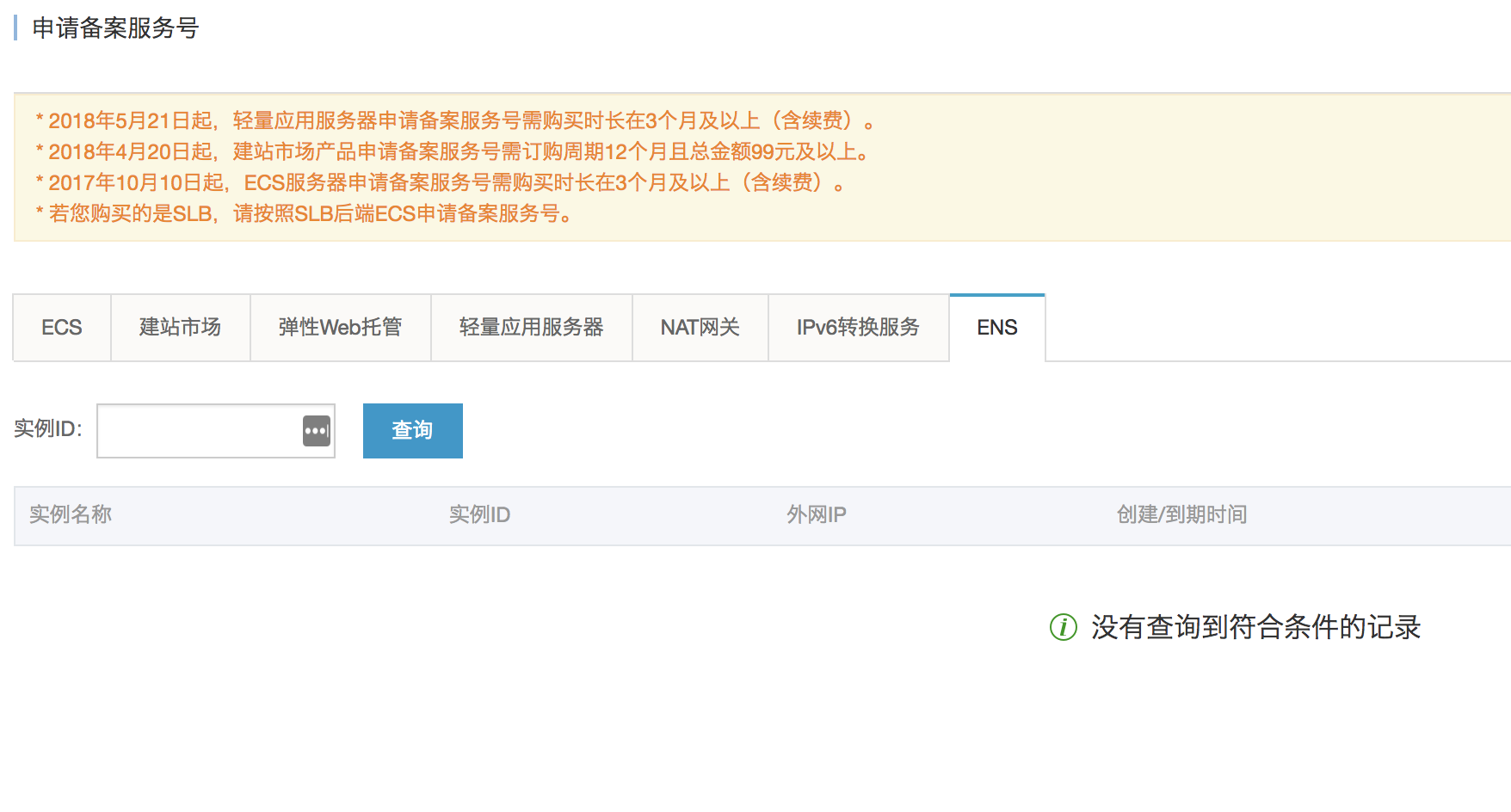Viewport: 1511px width, 812px height.
Task: Click the 实例名称 column header
Action: 71,514
